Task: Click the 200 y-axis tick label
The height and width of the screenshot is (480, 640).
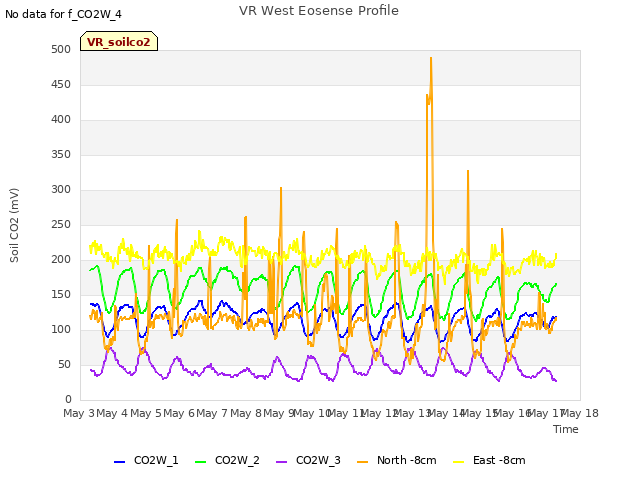Action: click(61, 260)
